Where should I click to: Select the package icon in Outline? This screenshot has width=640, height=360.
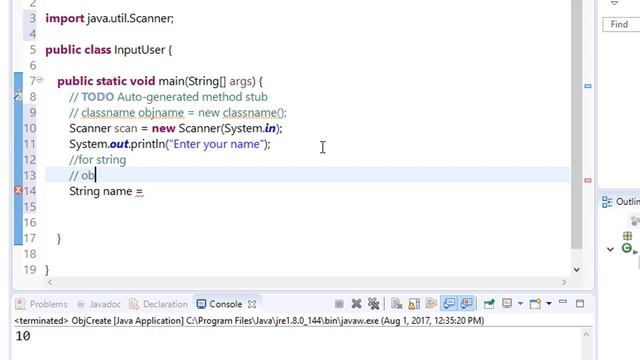coord(627,236)
